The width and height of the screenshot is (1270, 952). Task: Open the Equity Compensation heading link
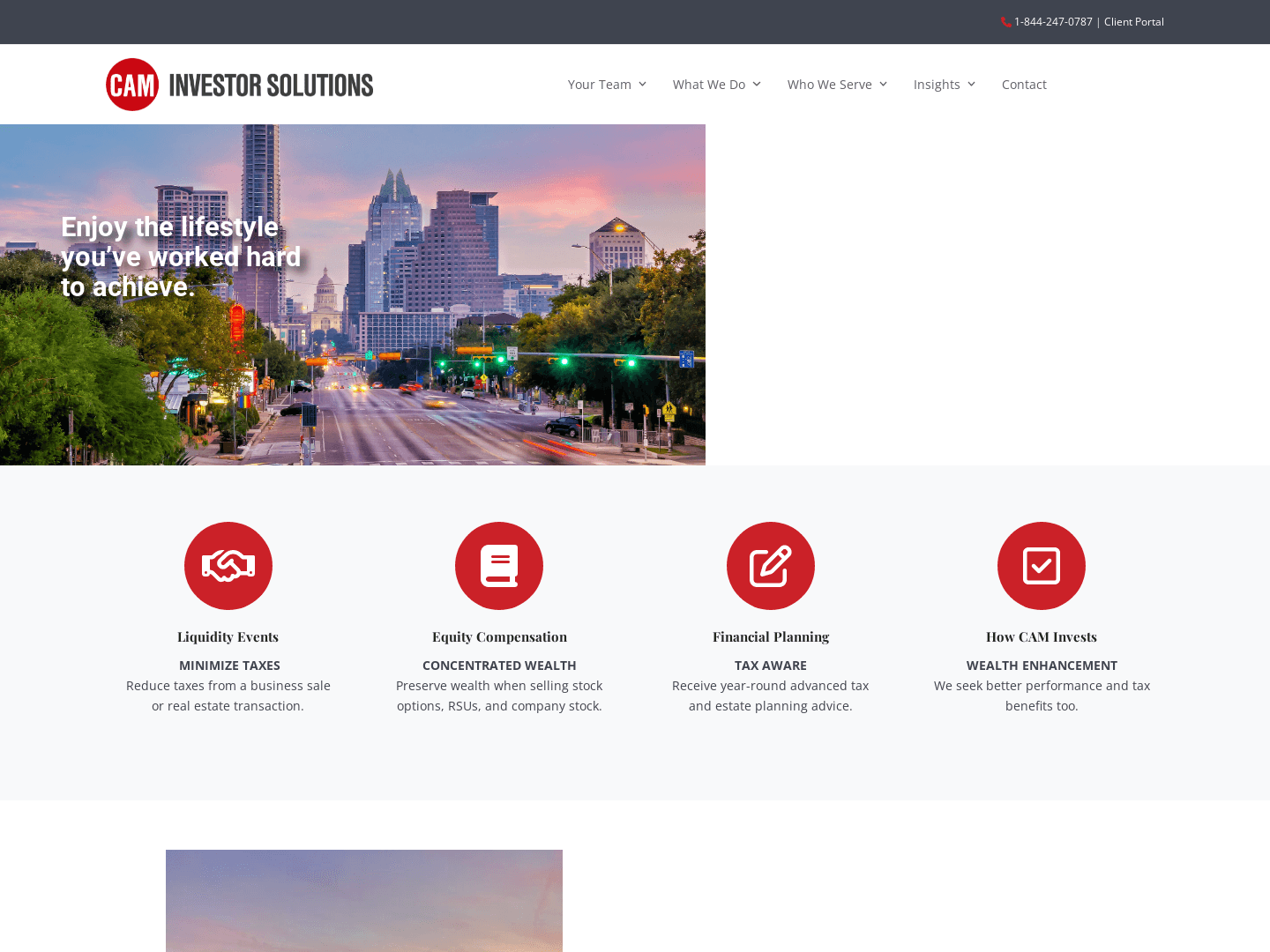click(499, 636)
